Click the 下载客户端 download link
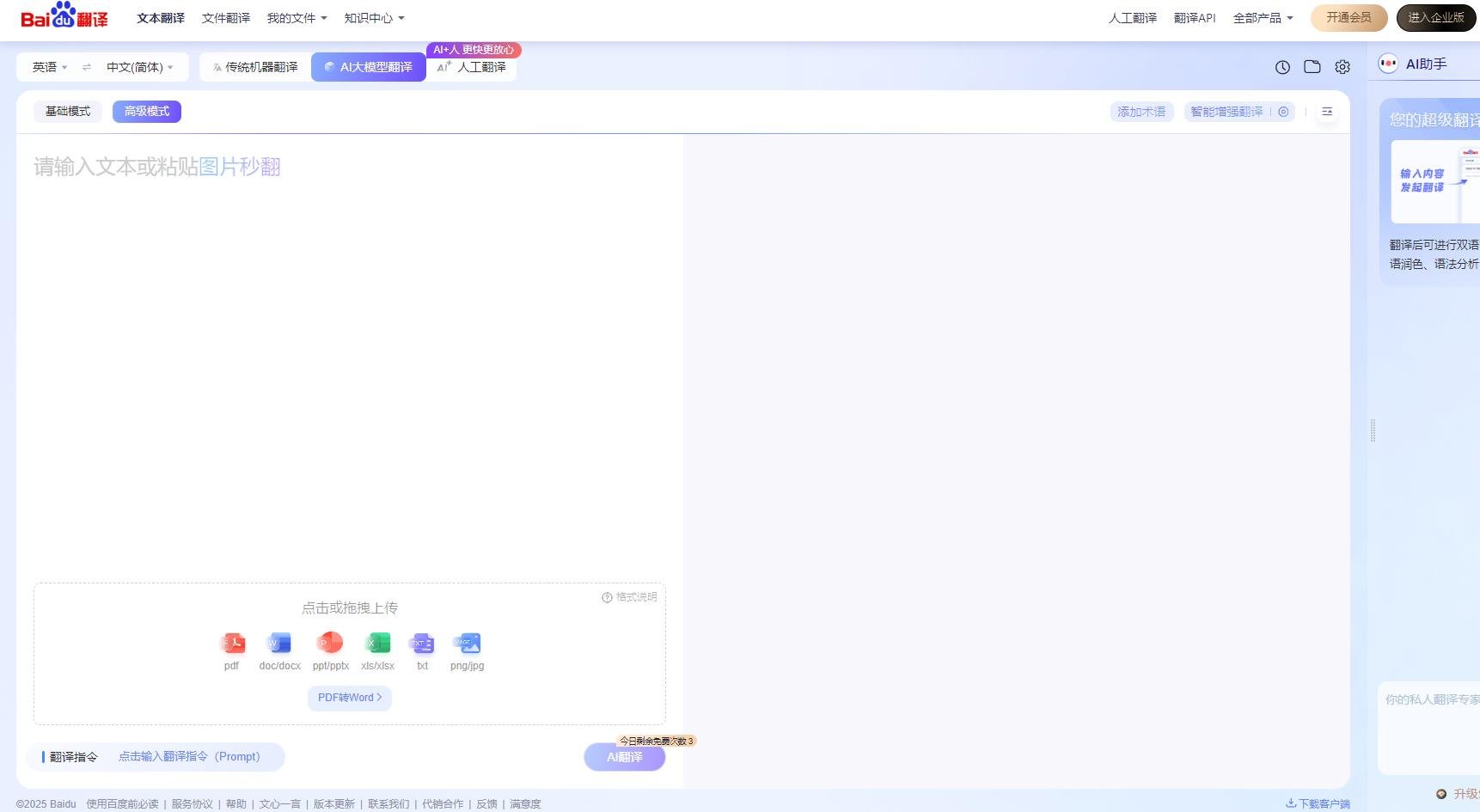This screenshot has height=812, width=1480. (x=1318, y=803)
